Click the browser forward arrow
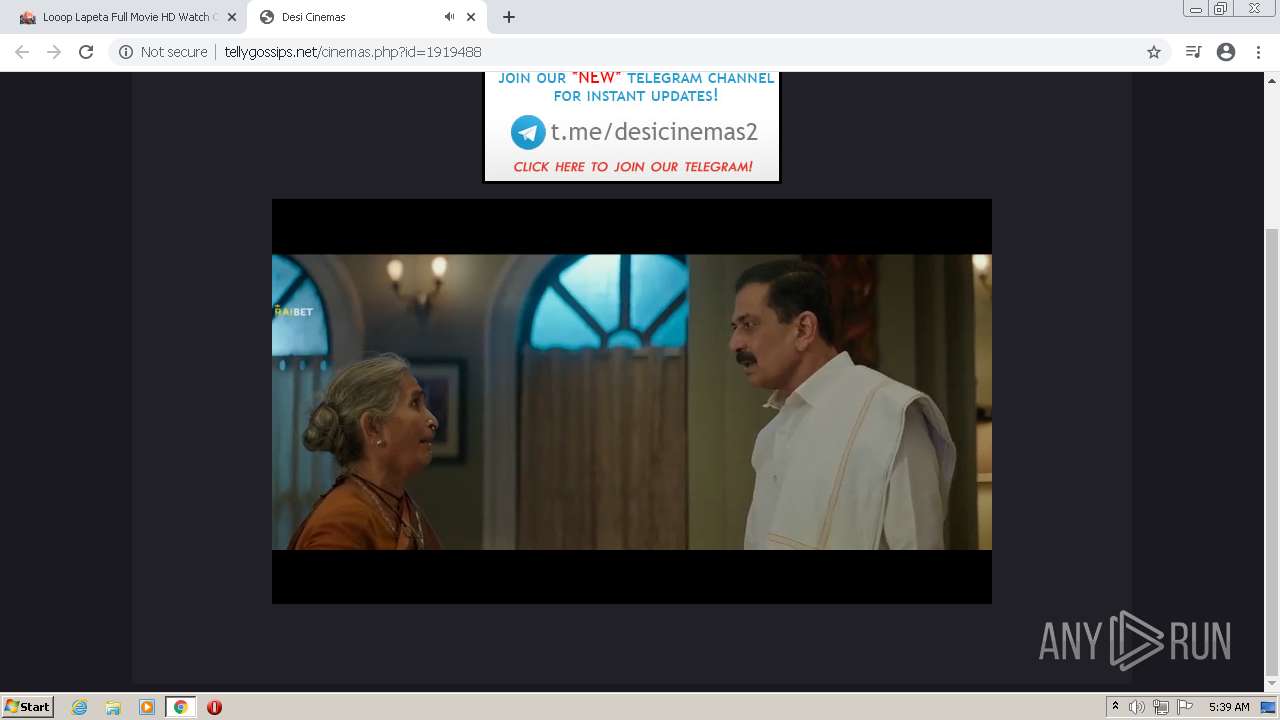 [x=54, y=52]
